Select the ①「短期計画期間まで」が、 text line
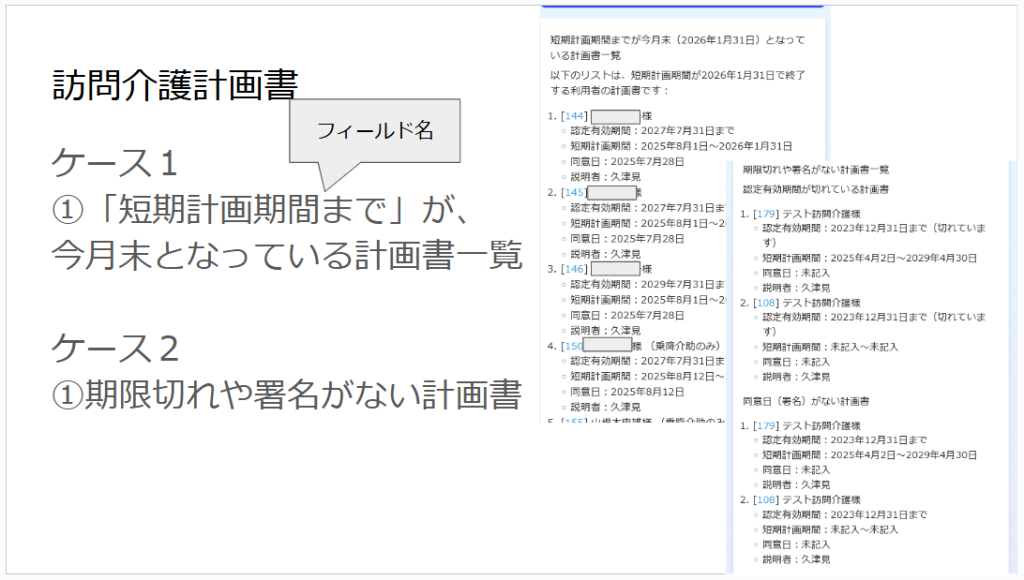The height and width of the screenshot is (580, 1024). tap(260, 210)
